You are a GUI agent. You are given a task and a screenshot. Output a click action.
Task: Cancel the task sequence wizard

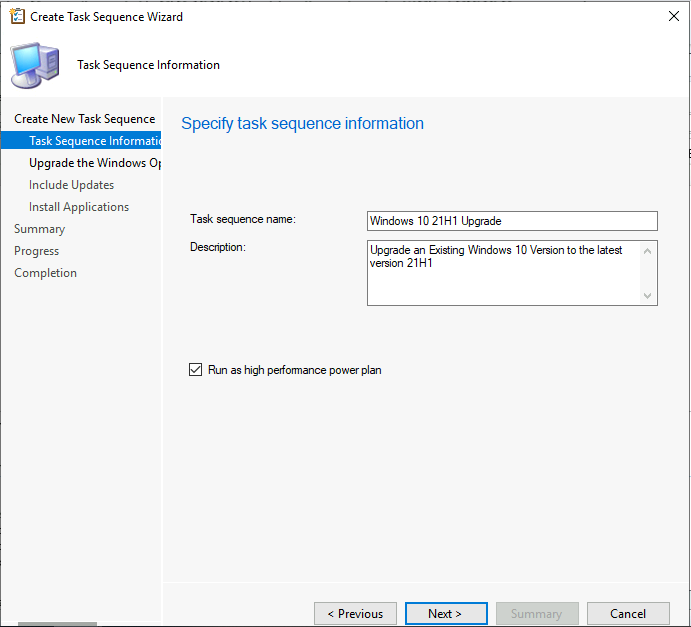(628, 613)
